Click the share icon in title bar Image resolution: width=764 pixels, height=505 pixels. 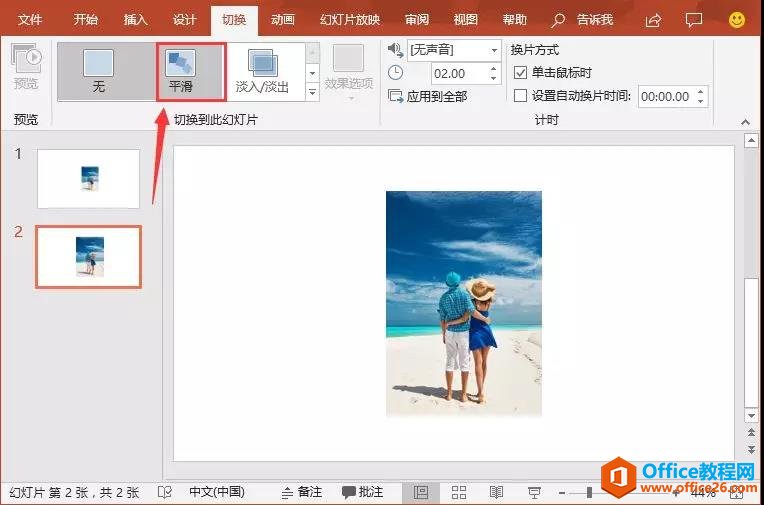pyautogui.click(x=653, y=19)
